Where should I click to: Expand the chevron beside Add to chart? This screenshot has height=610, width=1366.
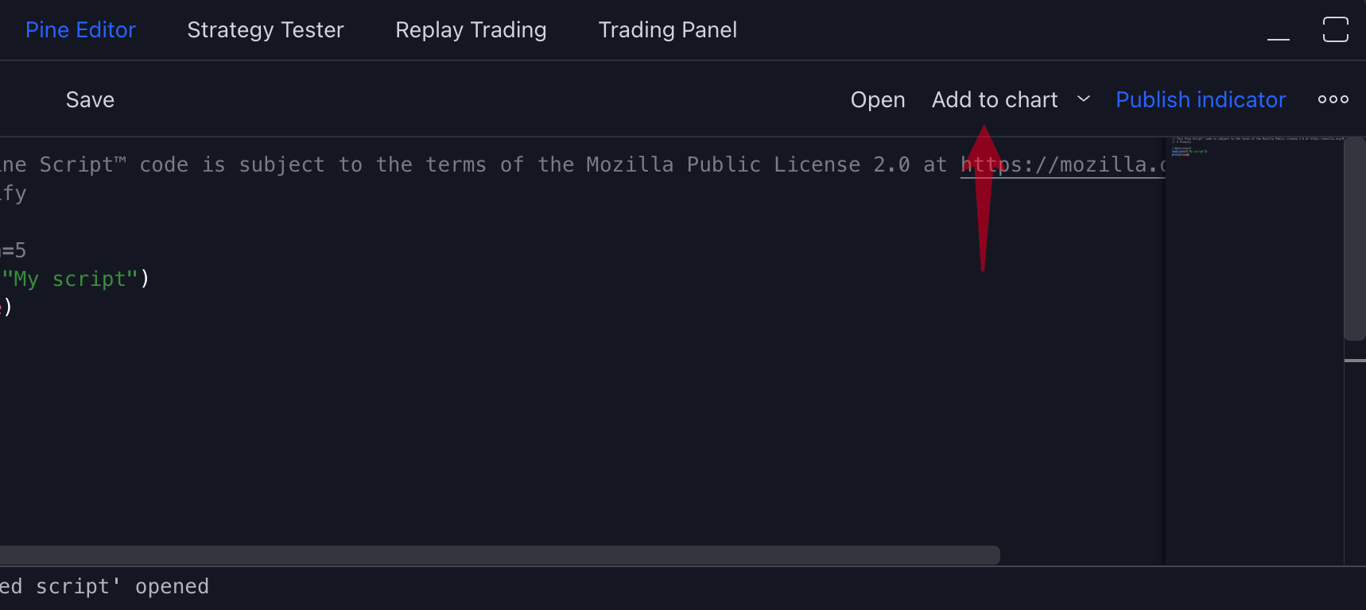click(x=1083, y=99)
